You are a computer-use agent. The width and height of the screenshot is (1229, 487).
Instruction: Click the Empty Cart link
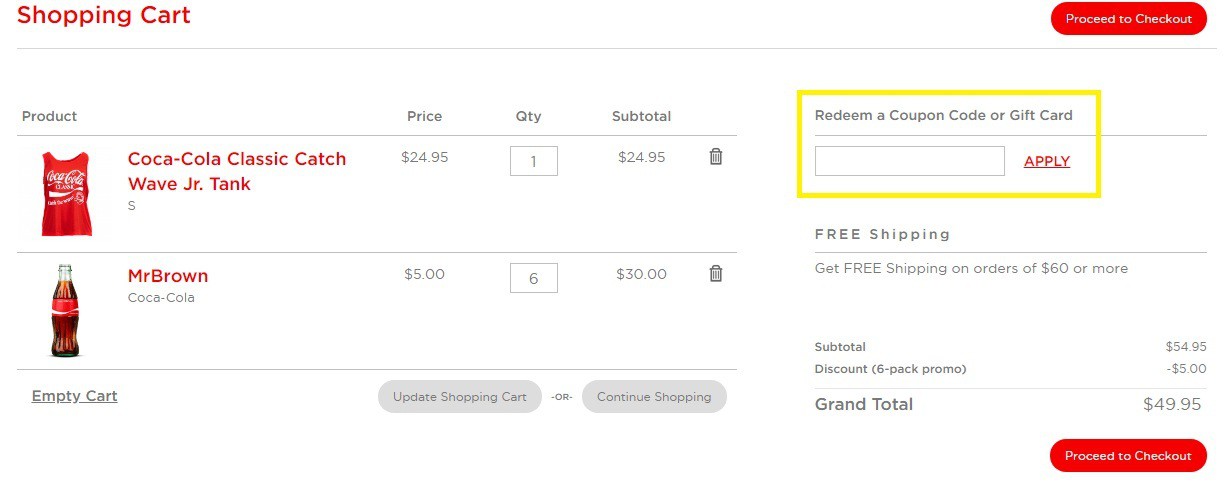75,396
